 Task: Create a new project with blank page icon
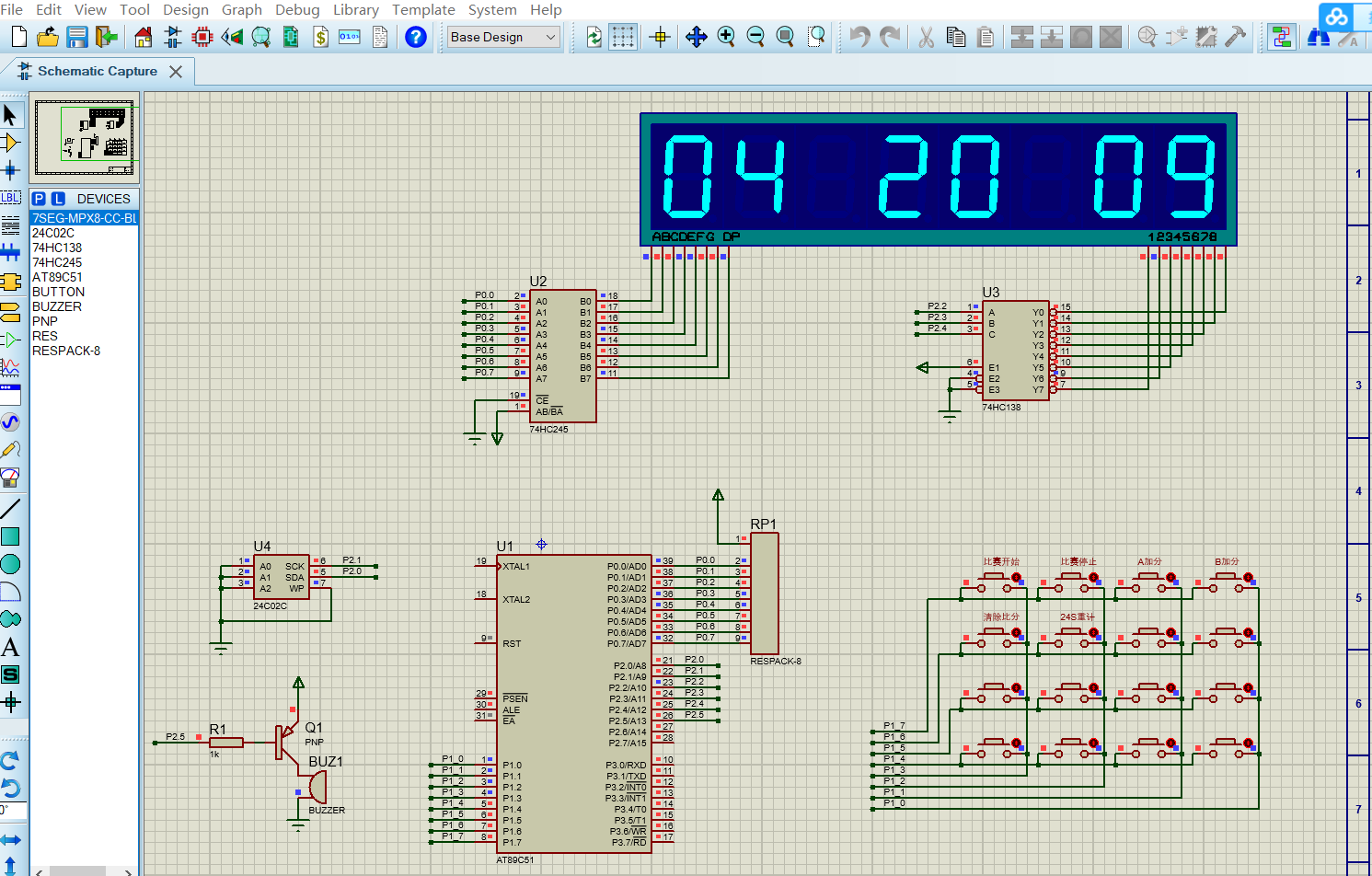pos(18,37)
